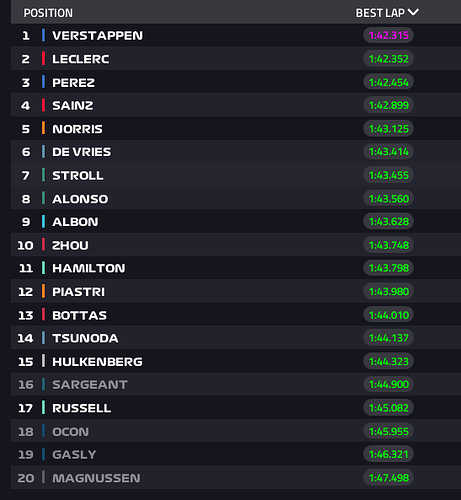Click Albon's light blue team color bar

(43, 222)
